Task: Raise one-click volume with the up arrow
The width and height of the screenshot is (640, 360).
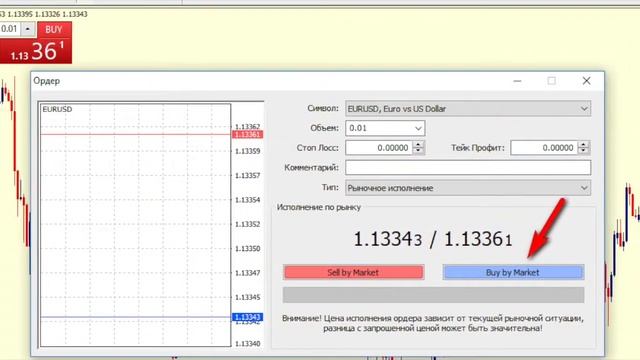Action: (x=28, y=29)
